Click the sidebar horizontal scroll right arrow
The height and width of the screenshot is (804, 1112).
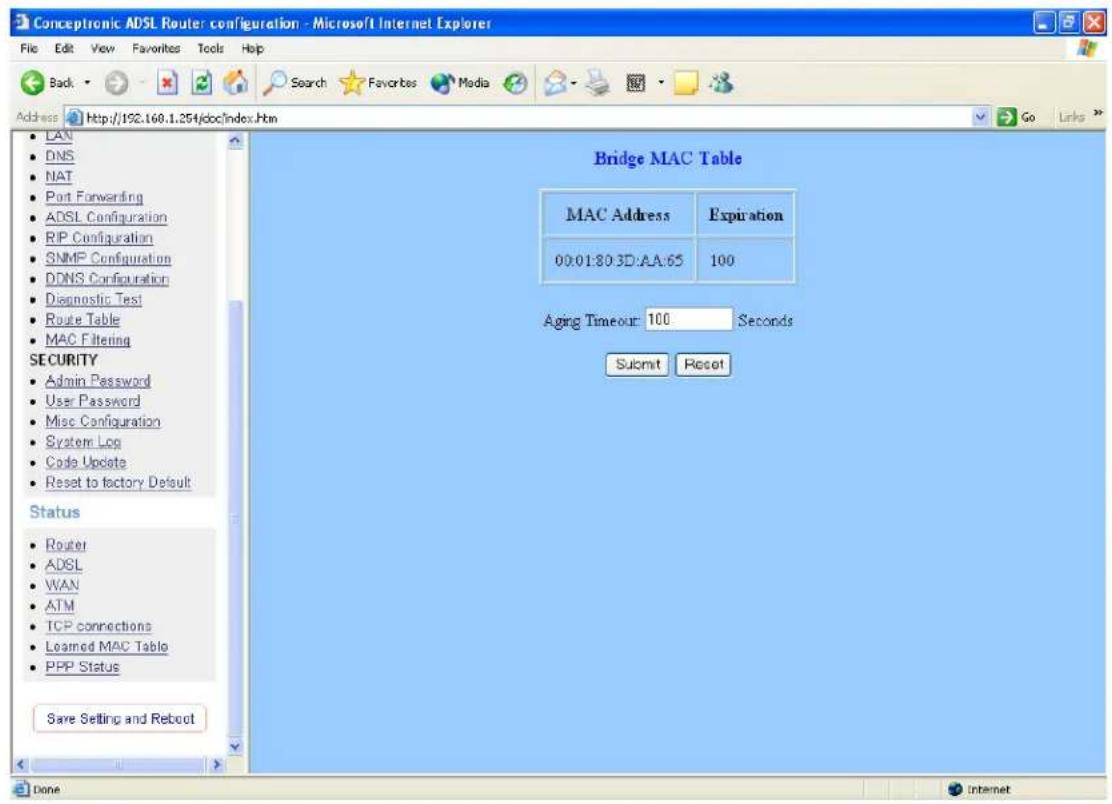[217, 765]
